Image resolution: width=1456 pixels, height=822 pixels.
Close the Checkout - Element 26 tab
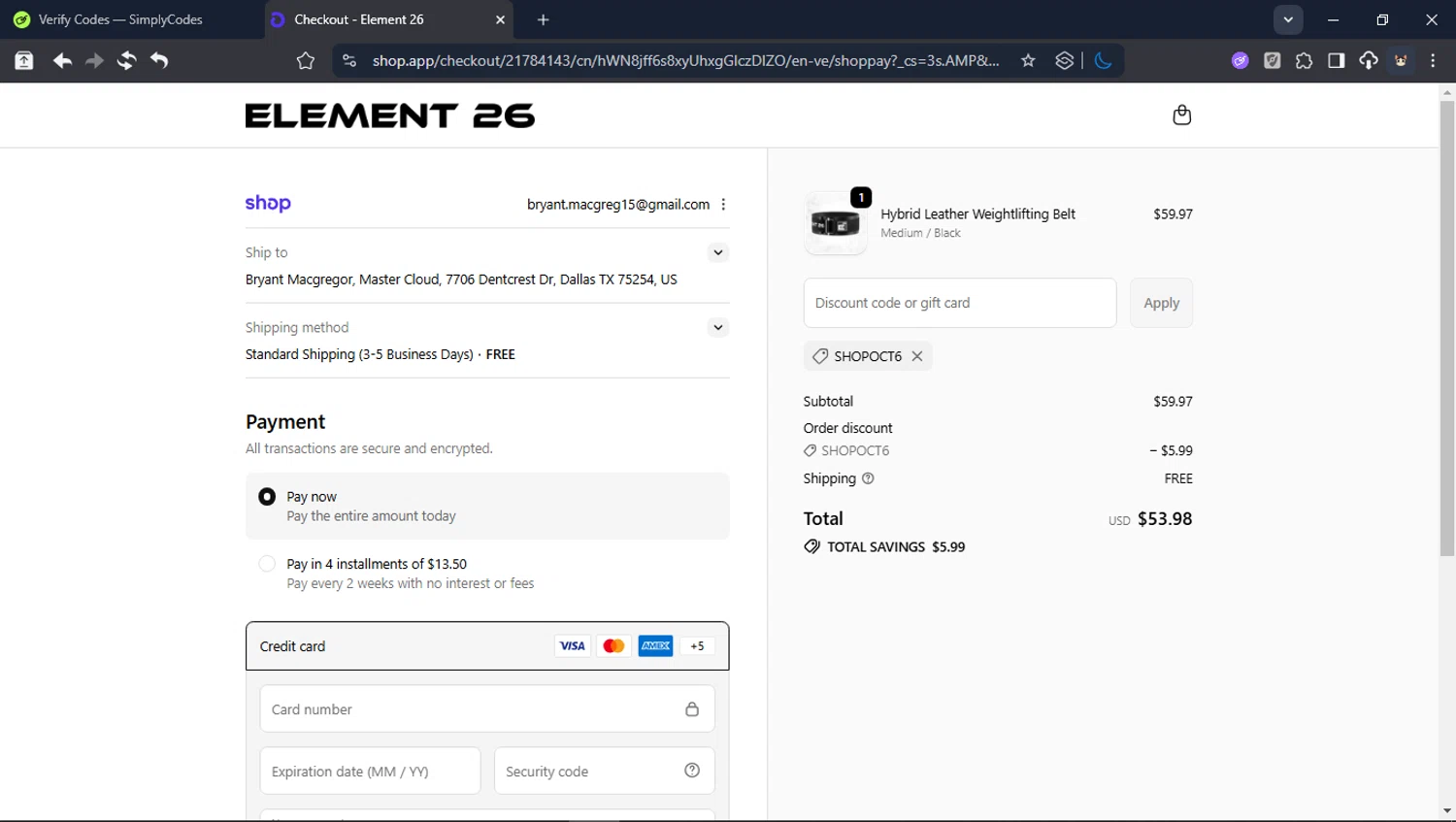point(500,19)
